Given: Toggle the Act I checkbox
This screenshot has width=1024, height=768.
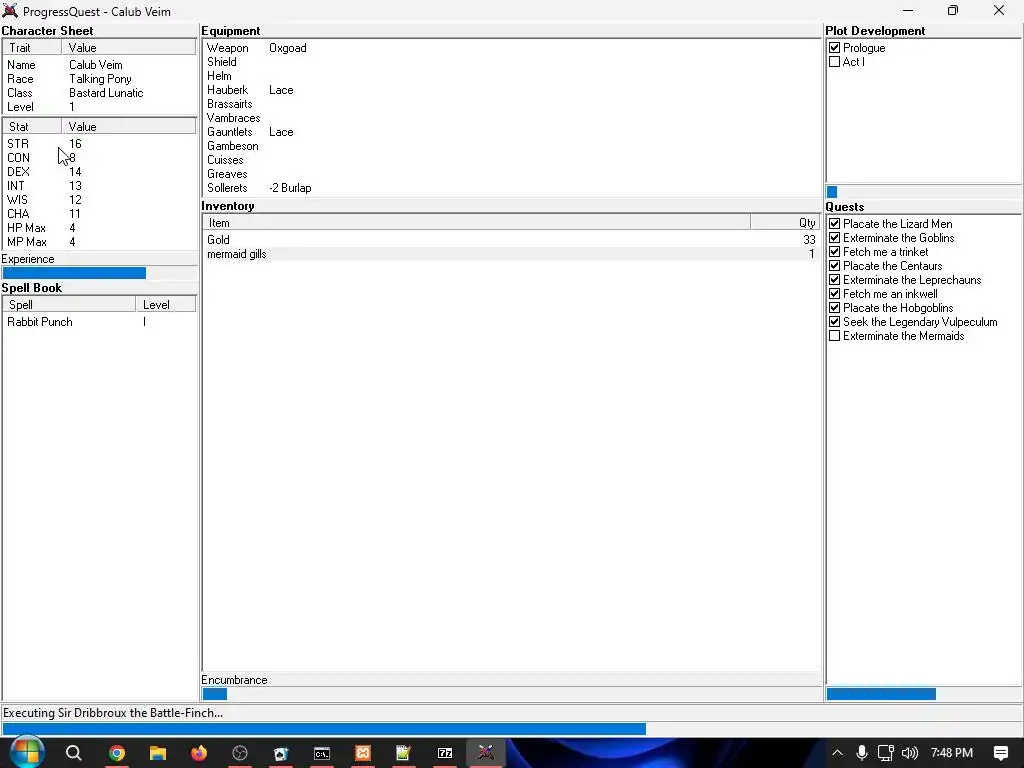Looking at the screenshot, I should click(834, 61).
